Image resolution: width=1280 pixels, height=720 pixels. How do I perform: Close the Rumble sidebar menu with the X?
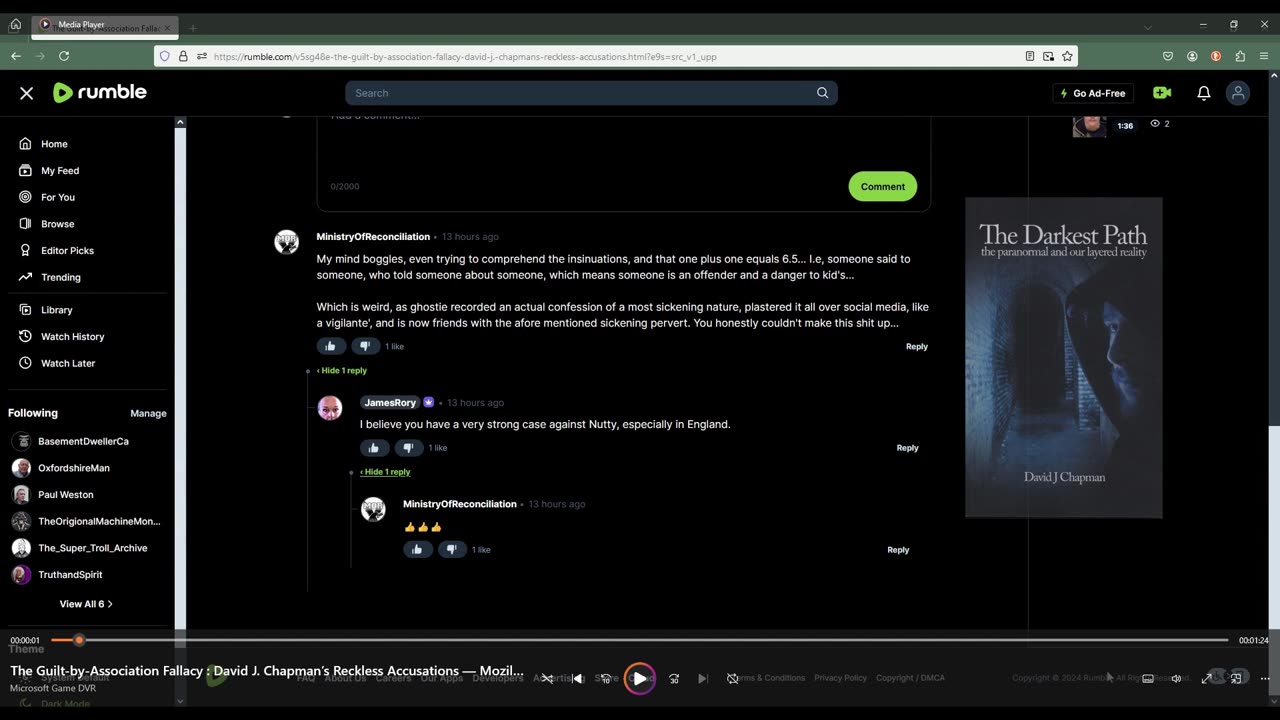coord(27,93)
